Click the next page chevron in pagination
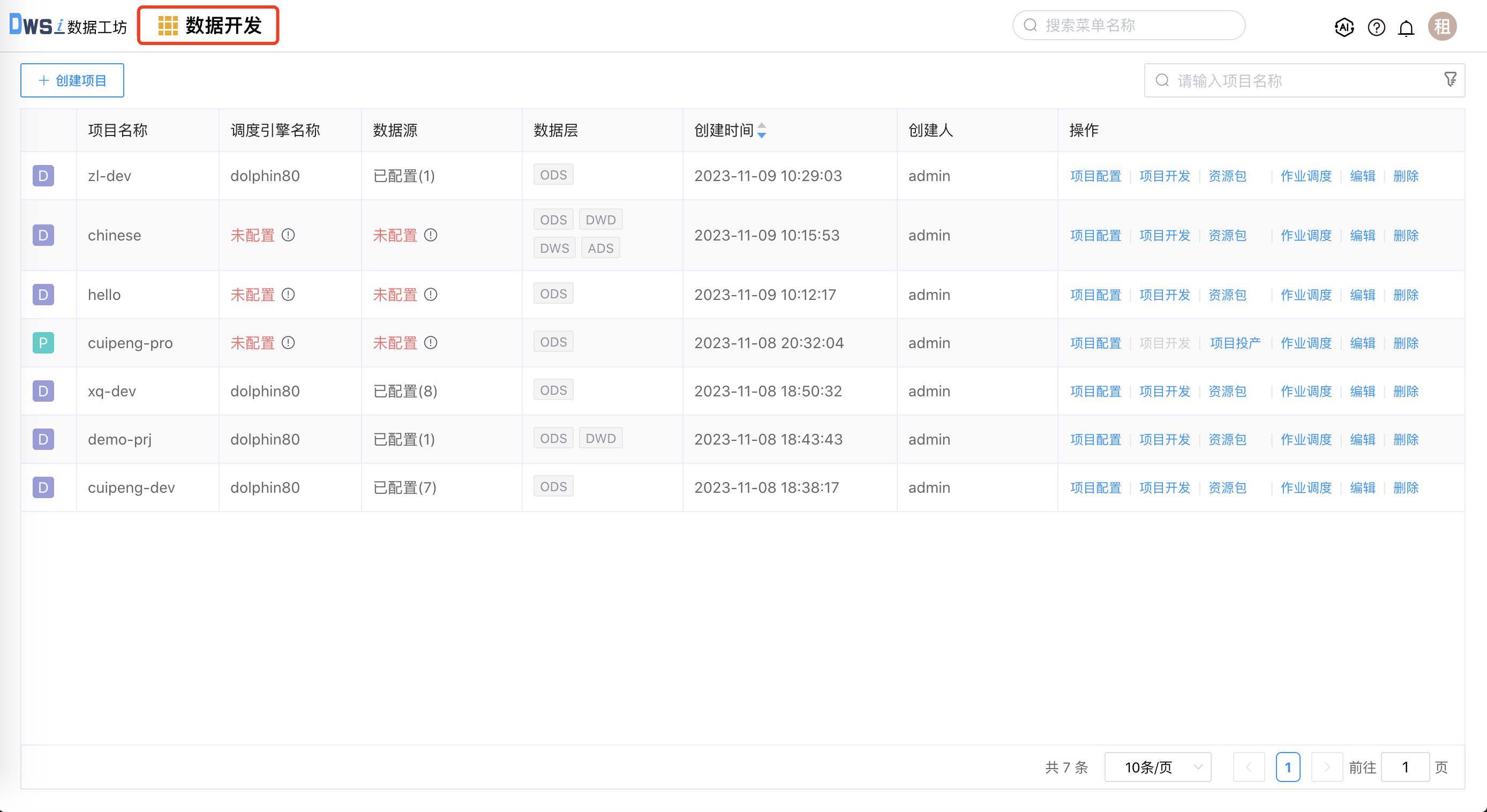1487x812 pixels. pyautogui.click(x=1327, y=767)
